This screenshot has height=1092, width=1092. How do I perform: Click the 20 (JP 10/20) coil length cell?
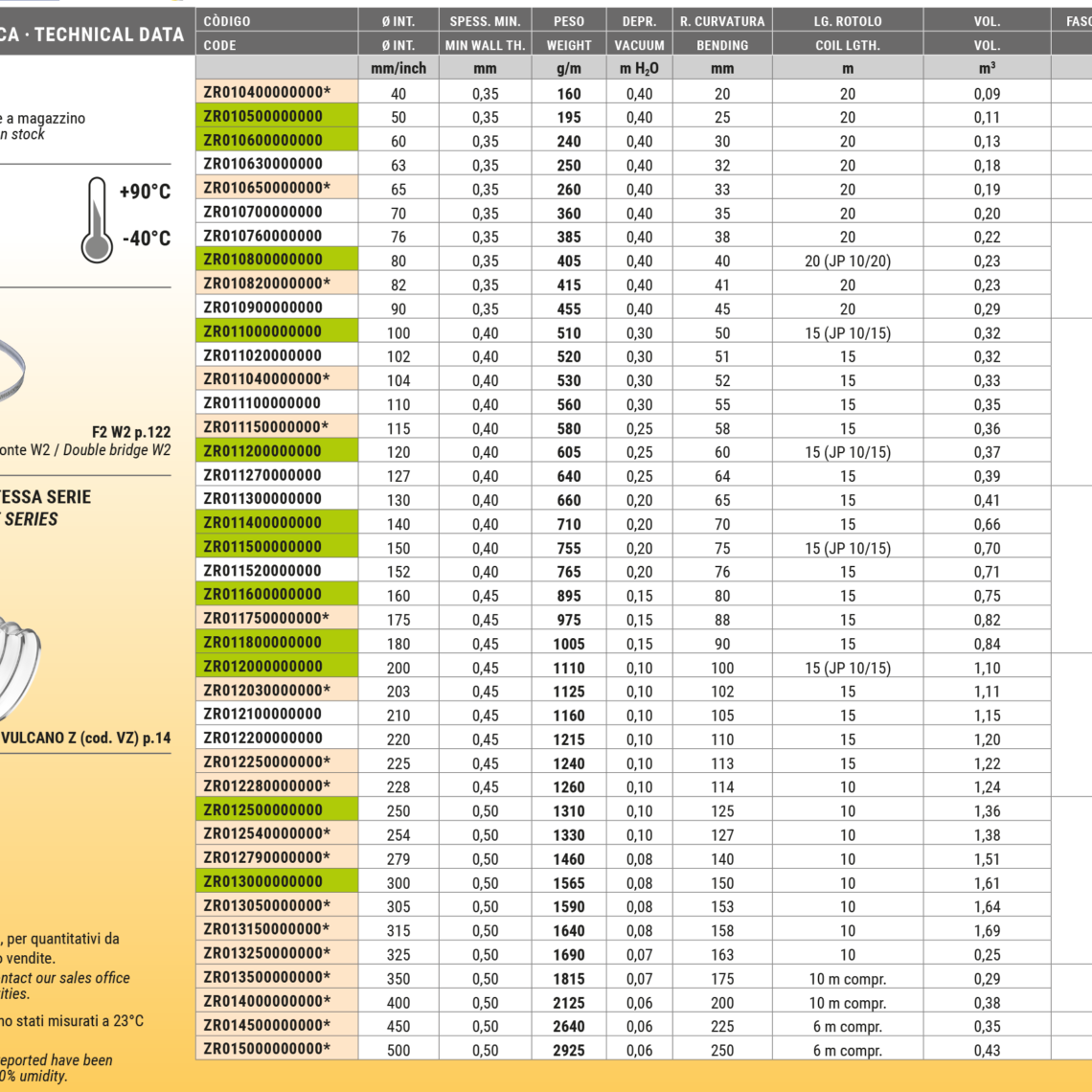coord(848,261)
